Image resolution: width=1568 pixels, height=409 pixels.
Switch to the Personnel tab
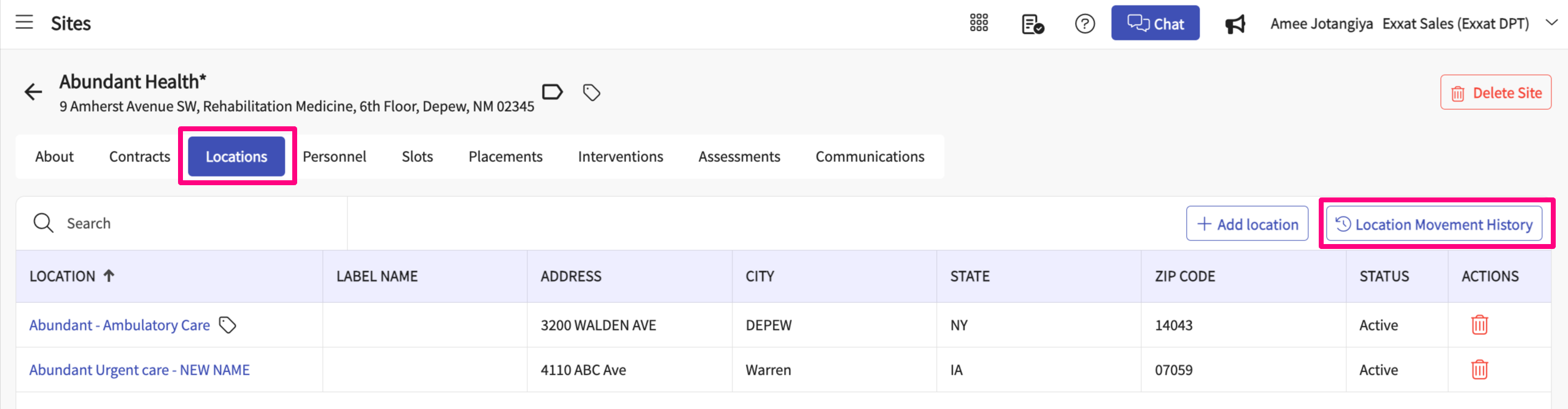(334, 156)
